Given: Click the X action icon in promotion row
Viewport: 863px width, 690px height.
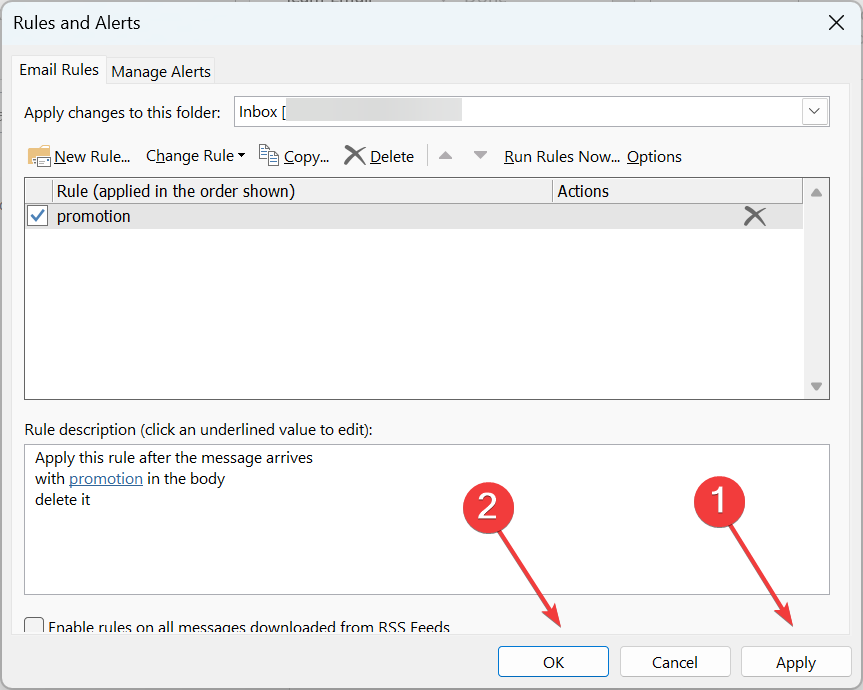Looking at the screenshot, I should click(755, 216).
